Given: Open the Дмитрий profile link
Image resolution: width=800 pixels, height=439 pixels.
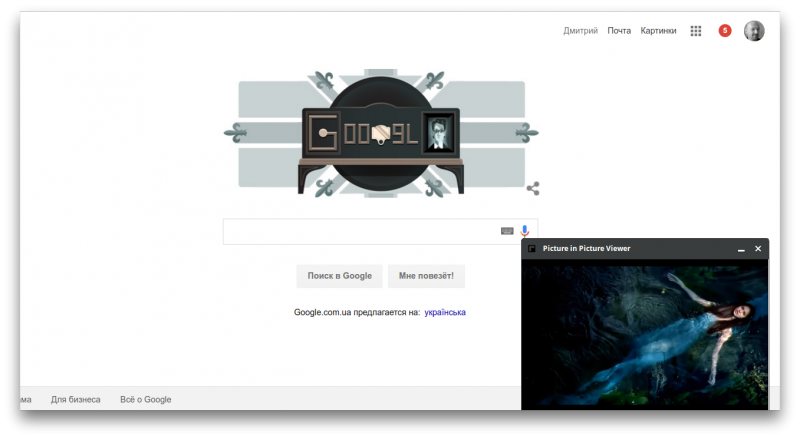Looking at the screenshot, I should coord(581,31).
